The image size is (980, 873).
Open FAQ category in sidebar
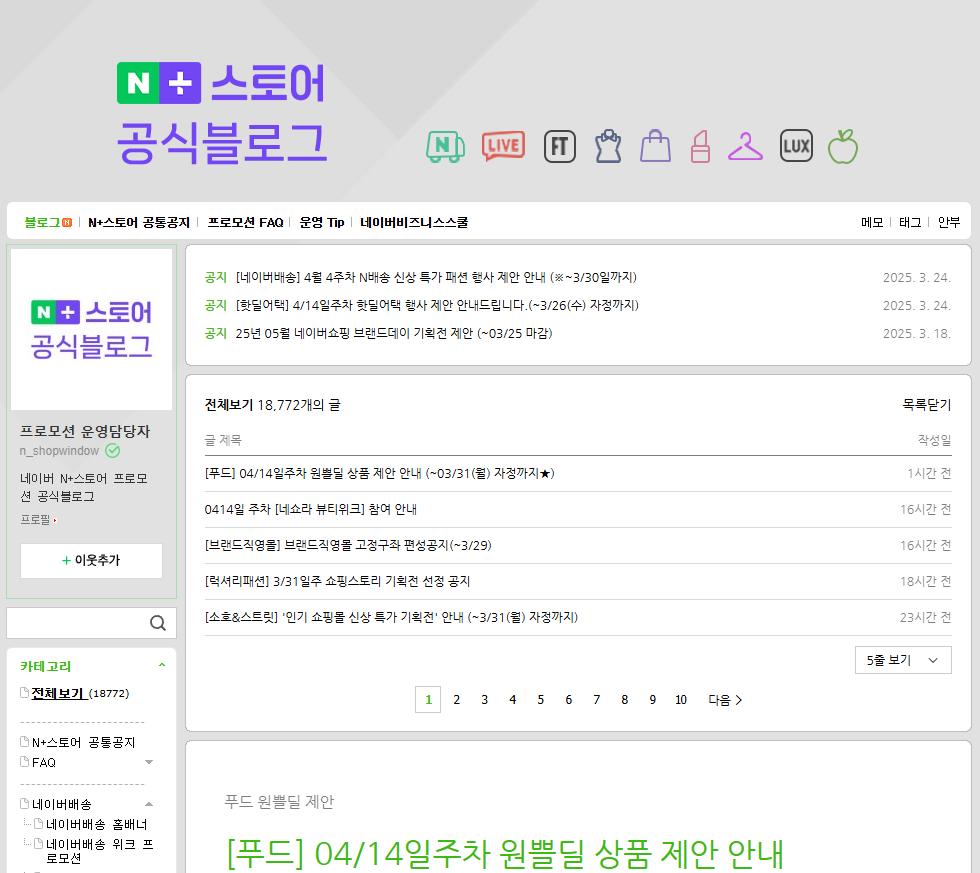point(44,762)
